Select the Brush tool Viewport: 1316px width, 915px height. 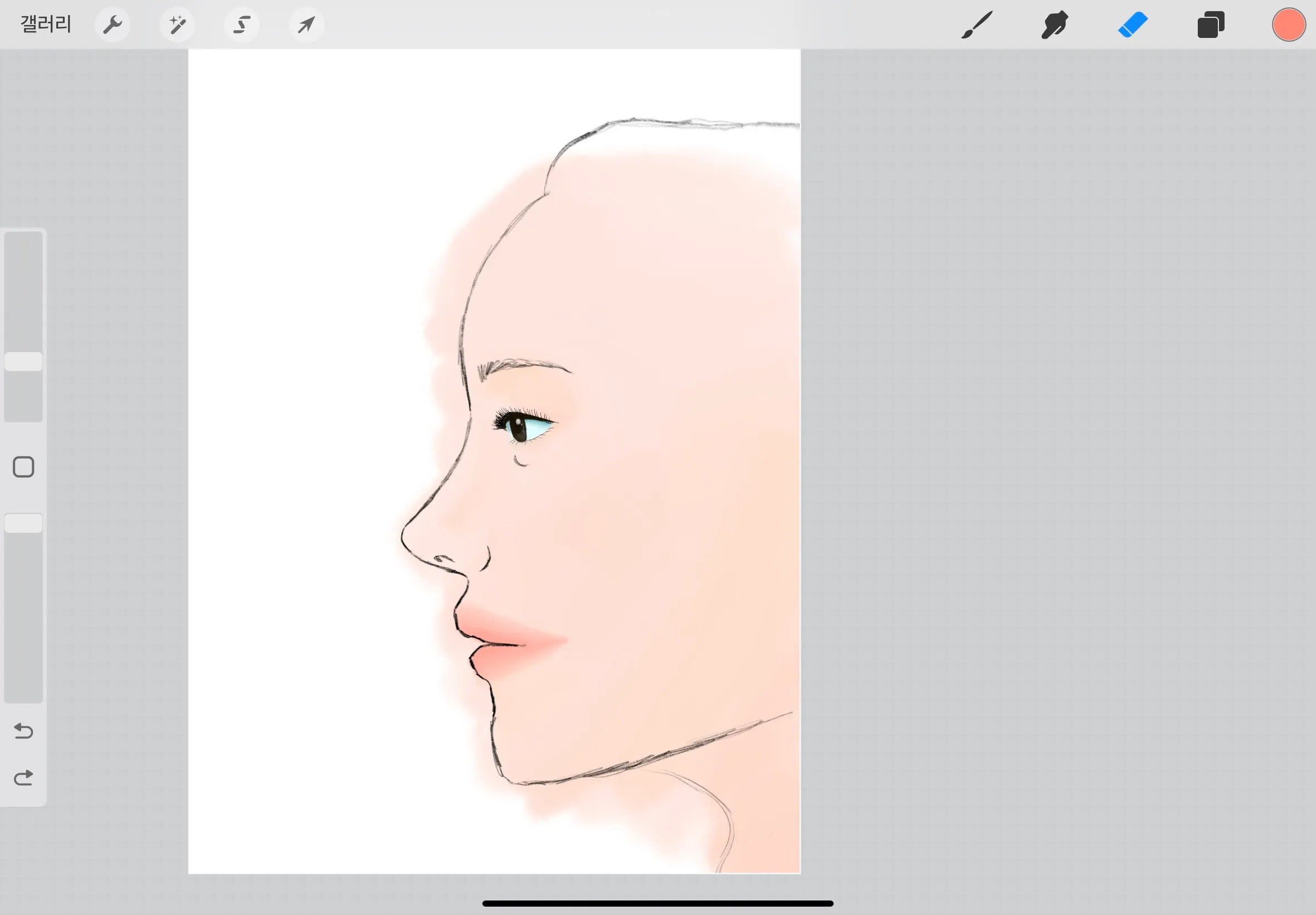pyautogui.click(x=977, y=25)
